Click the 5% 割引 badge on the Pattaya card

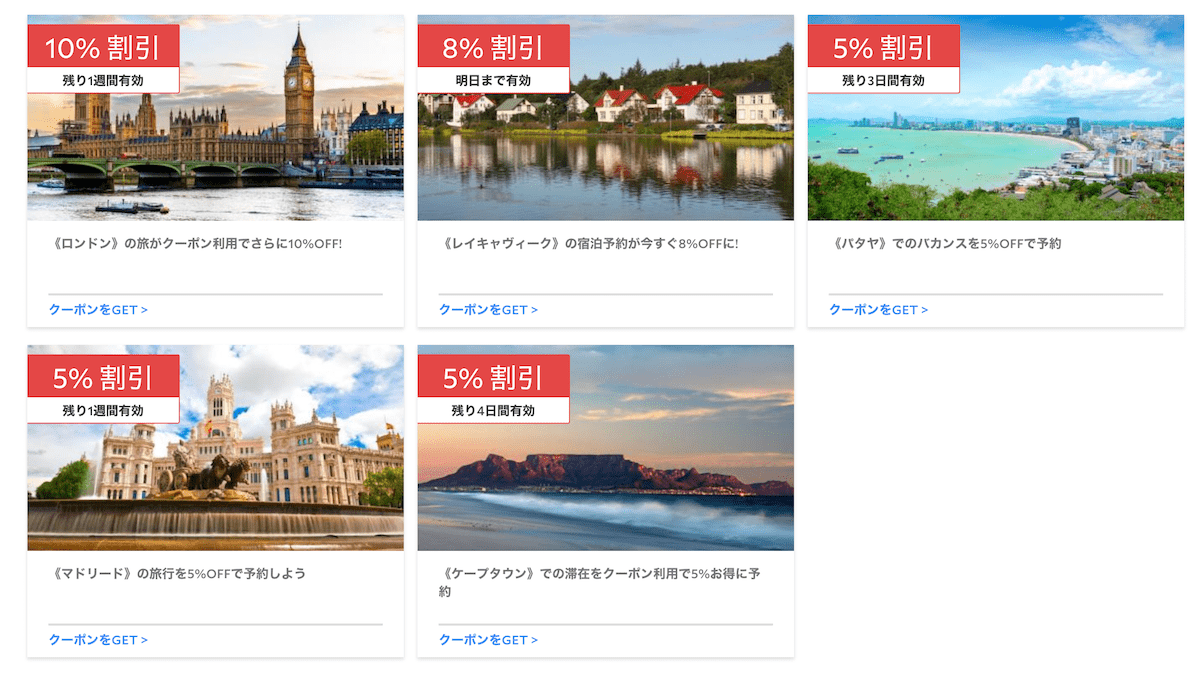(x=883, y=47)
